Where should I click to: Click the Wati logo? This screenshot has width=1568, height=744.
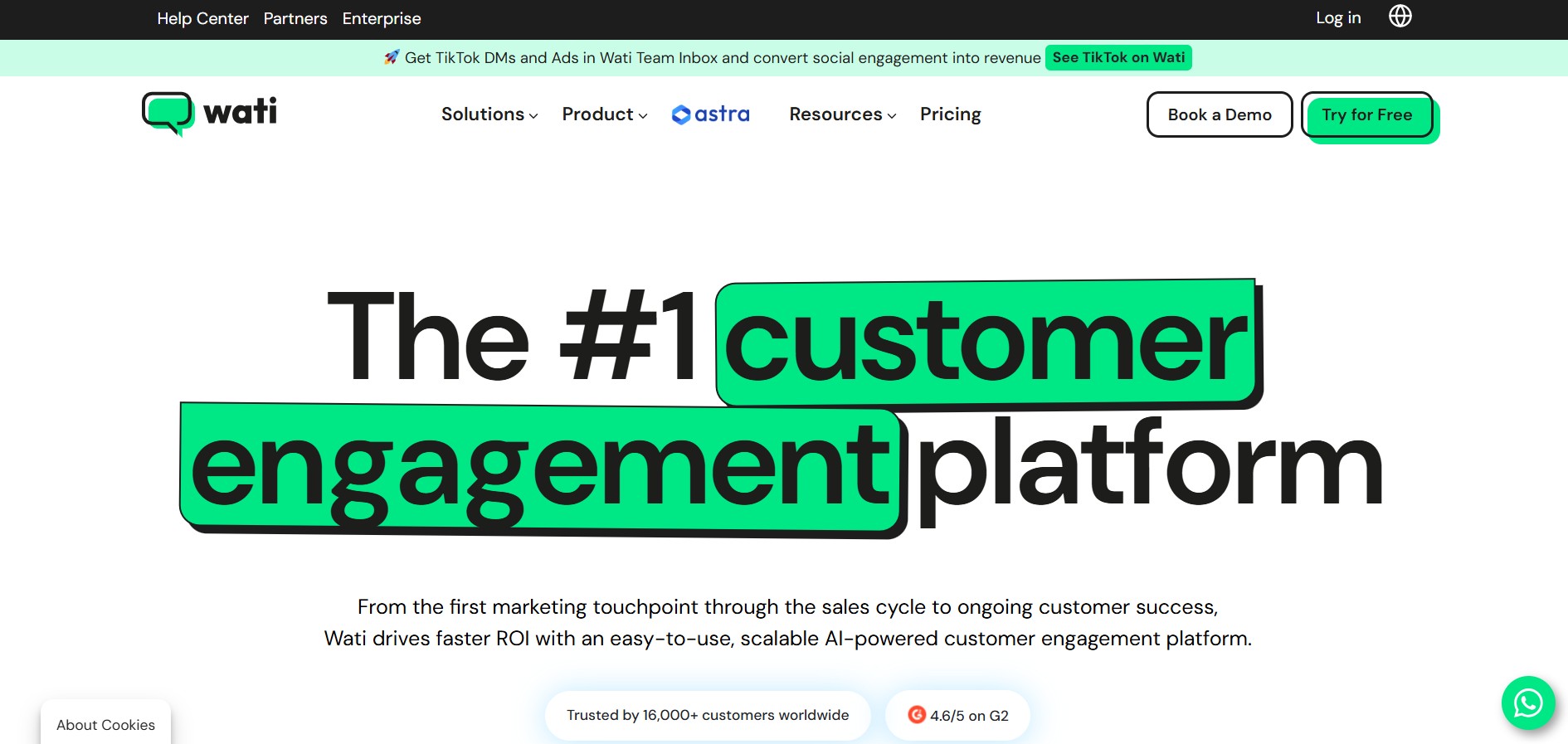click(209, 114)
